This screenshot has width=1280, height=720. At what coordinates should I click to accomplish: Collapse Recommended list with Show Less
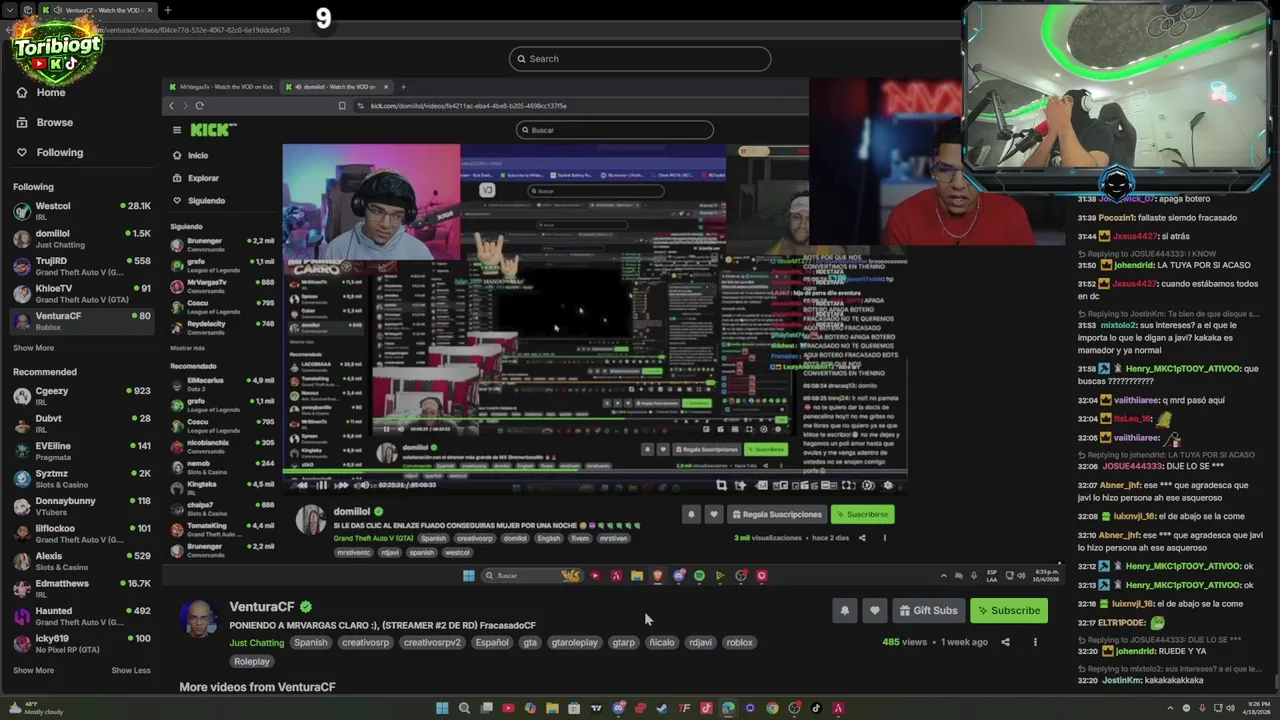click(131, 670)
